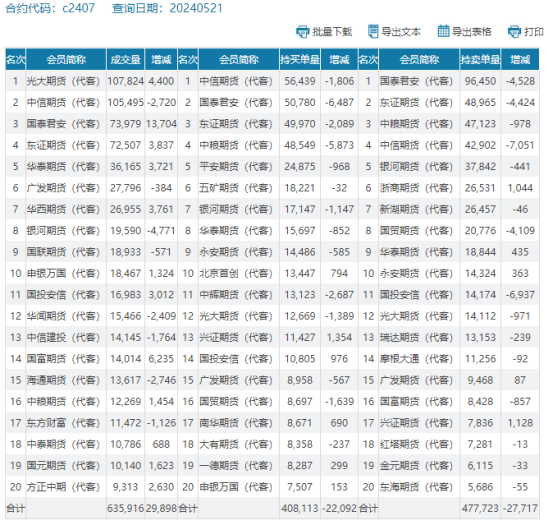Click the 导出表格 table icon
Viewport: 554px width, 525px height.
coord(443,31)
